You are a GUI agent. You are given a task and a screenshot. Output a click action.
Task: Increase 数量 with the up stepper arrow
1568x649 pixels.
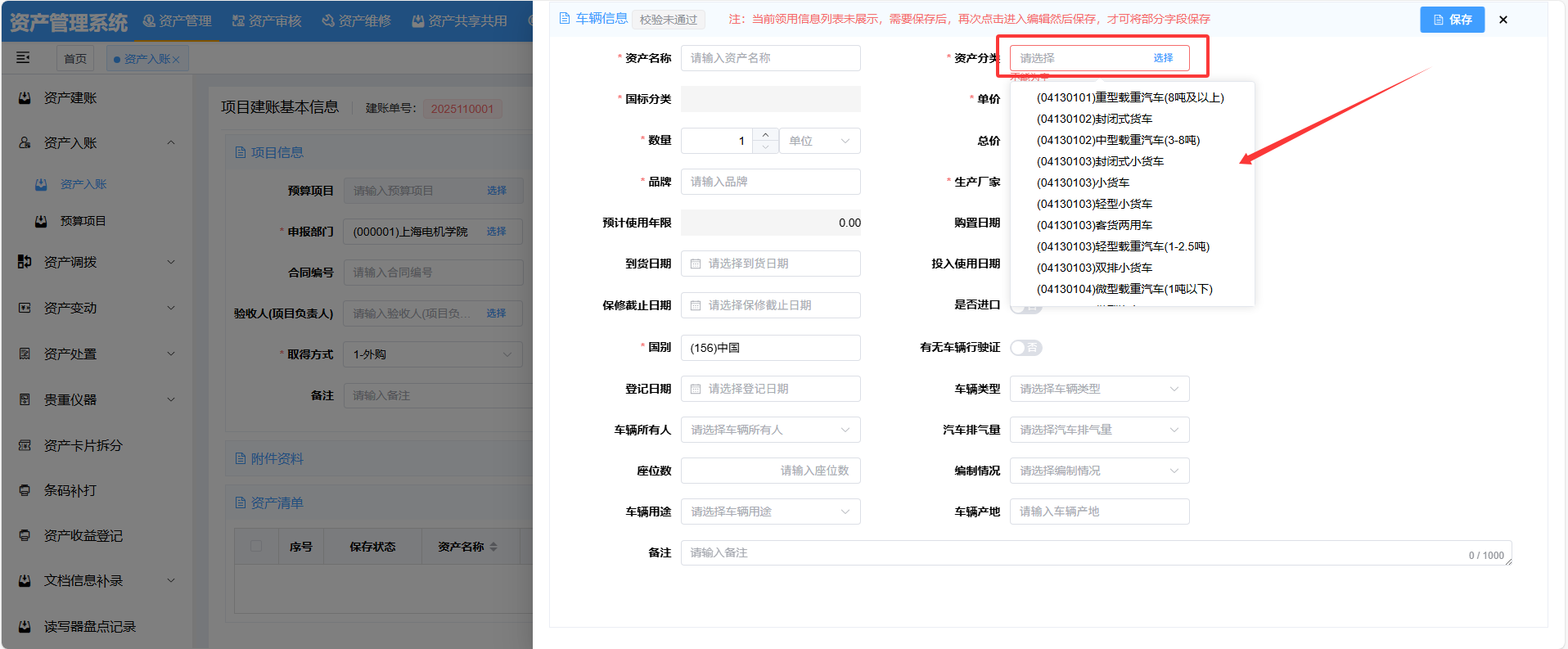(x=765, y=134)
